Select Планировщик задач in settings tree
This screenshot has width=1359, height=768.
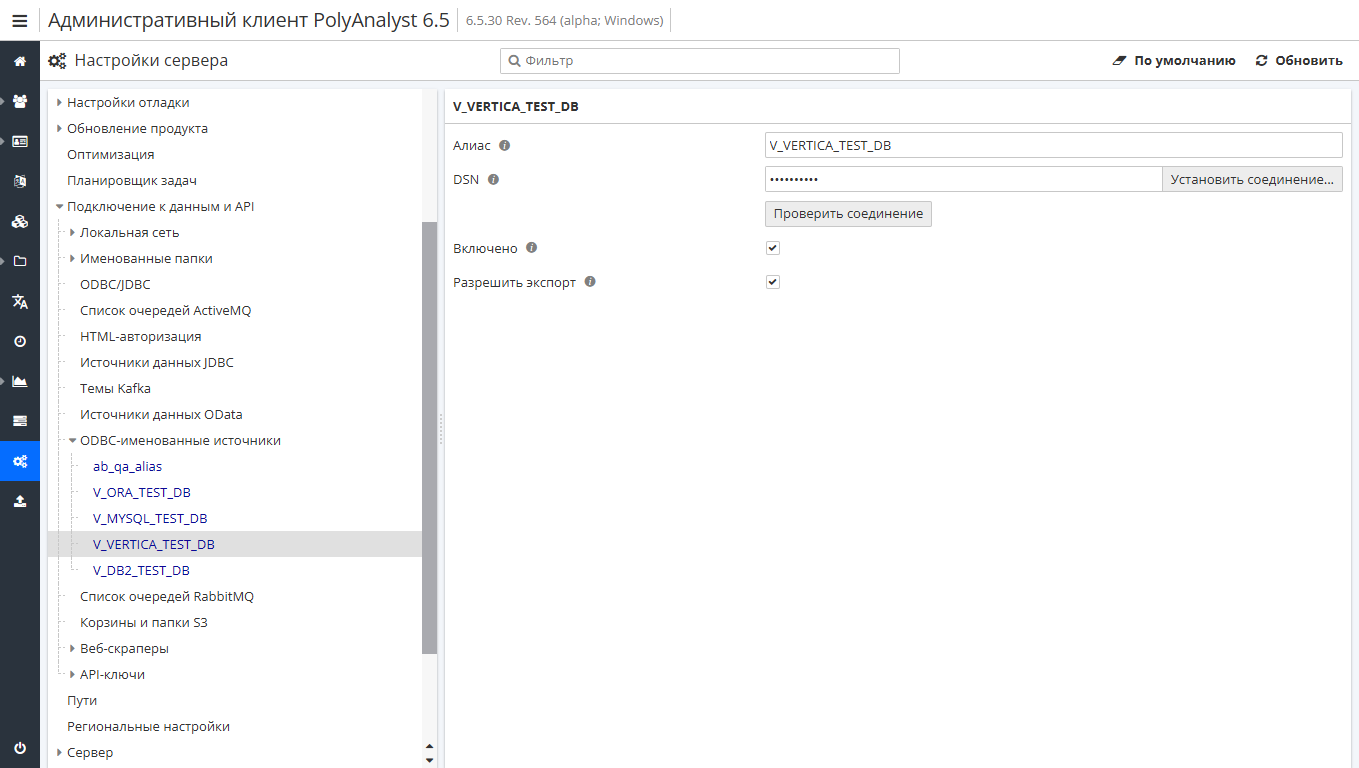(131, 180)
